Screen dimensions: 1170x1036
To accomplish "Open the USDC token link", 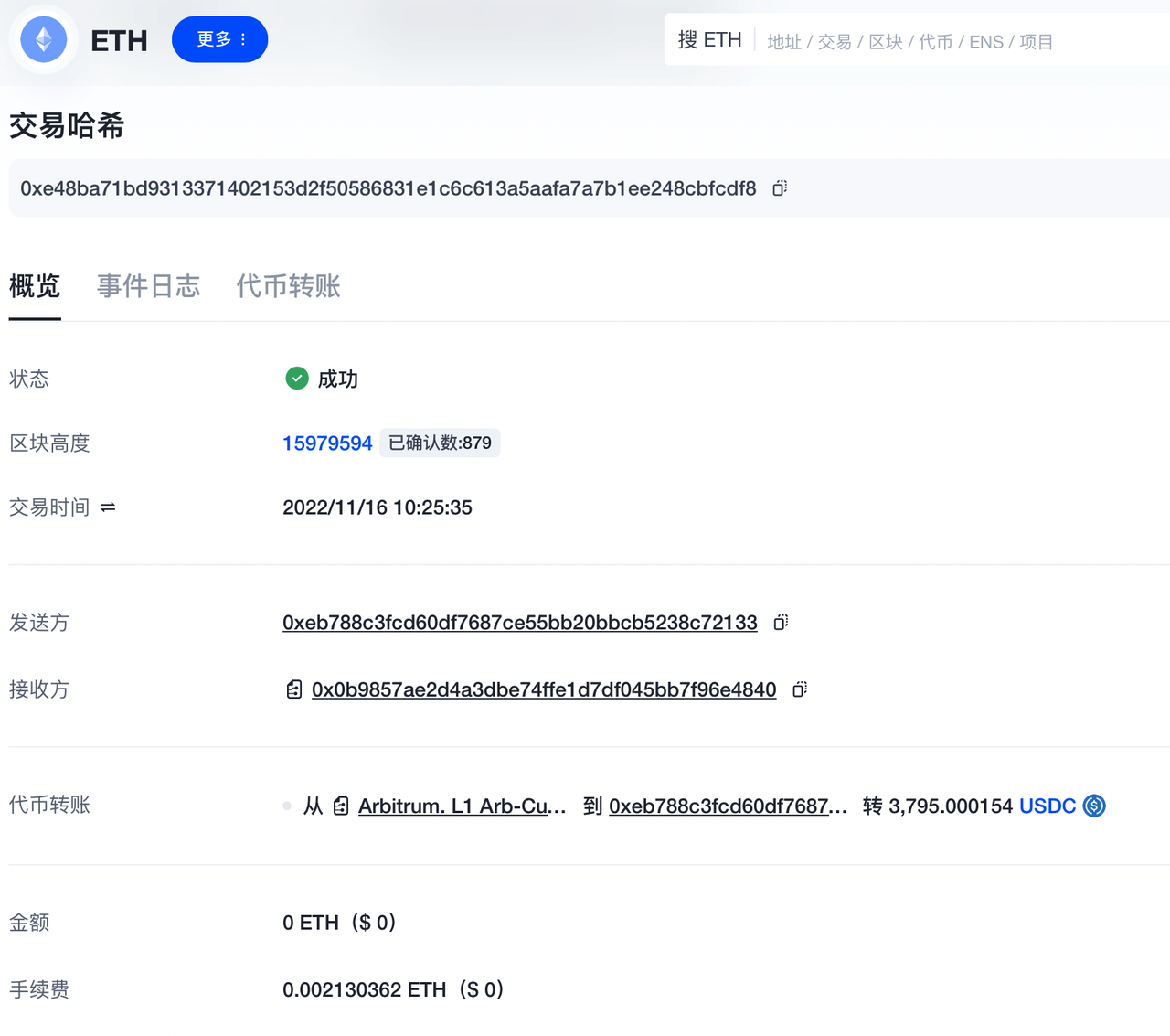I will 1047,806.
